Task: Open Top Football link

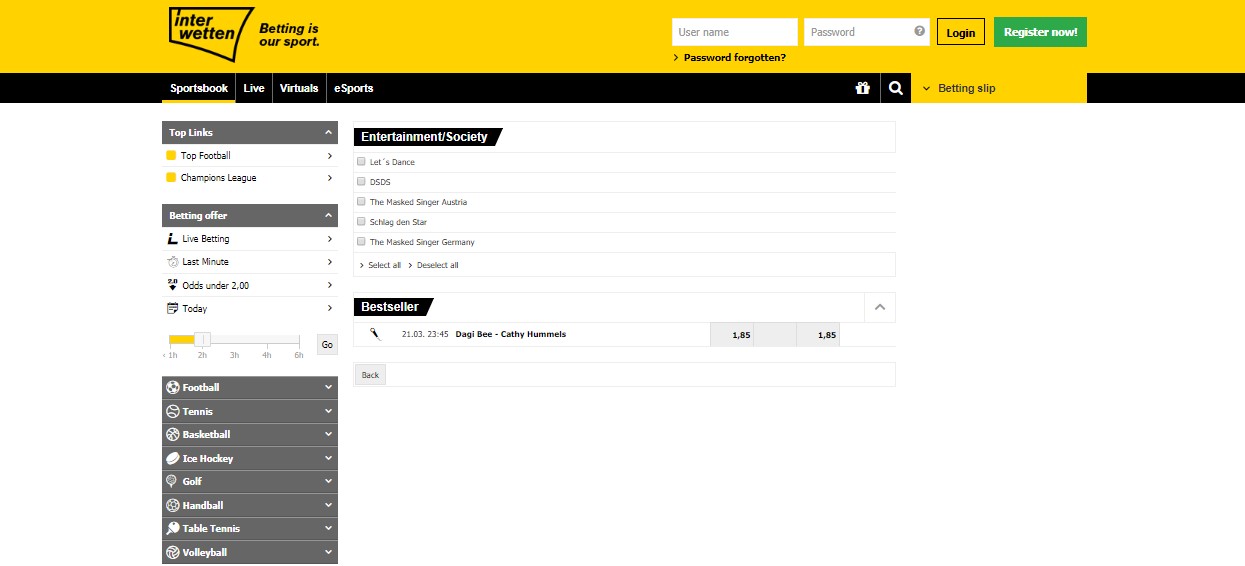Action: point(250,155)
